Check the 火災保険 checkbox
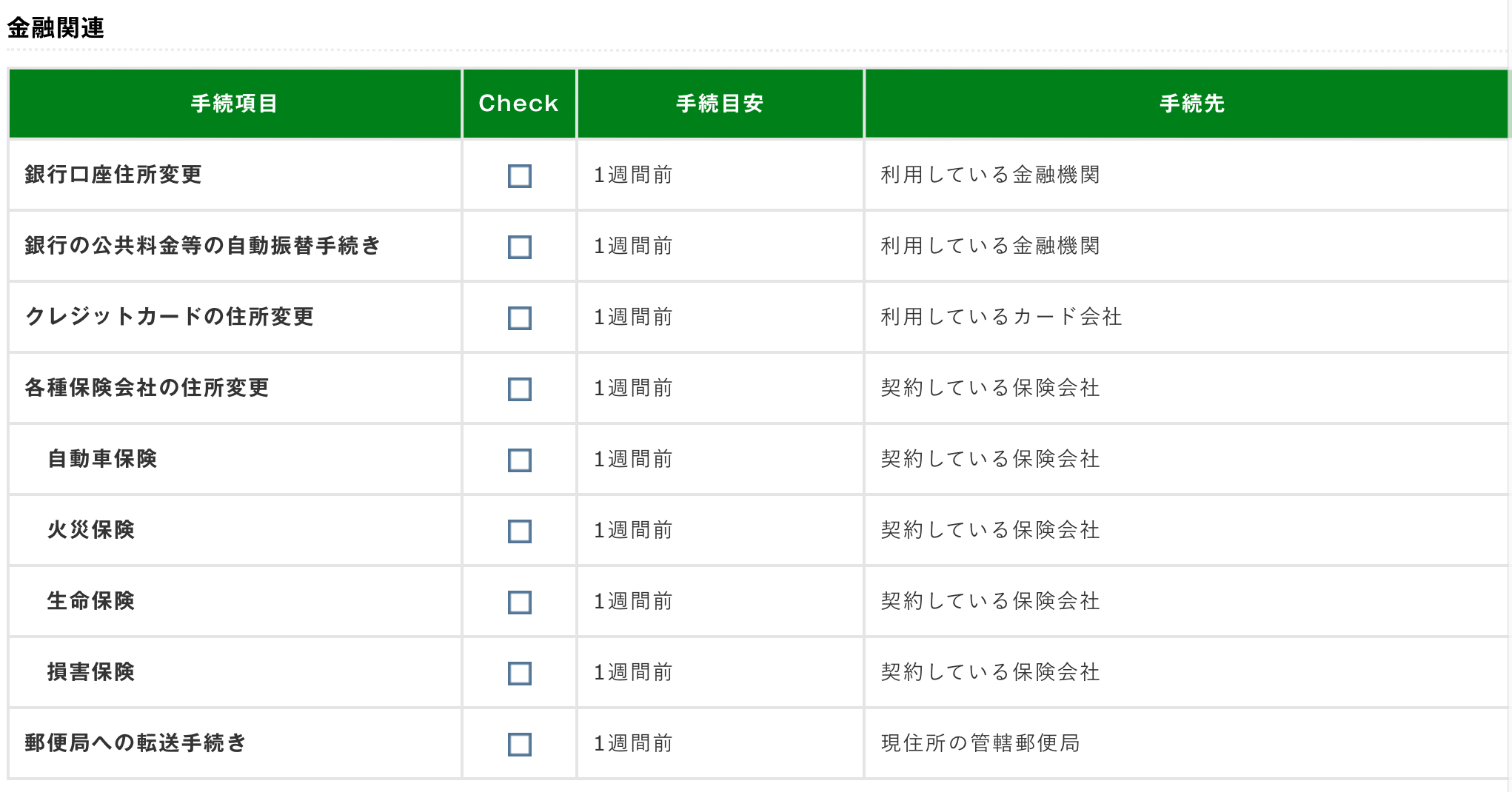Image resolution: width=1512 pixels, height=792 pixels. [519, 531]
